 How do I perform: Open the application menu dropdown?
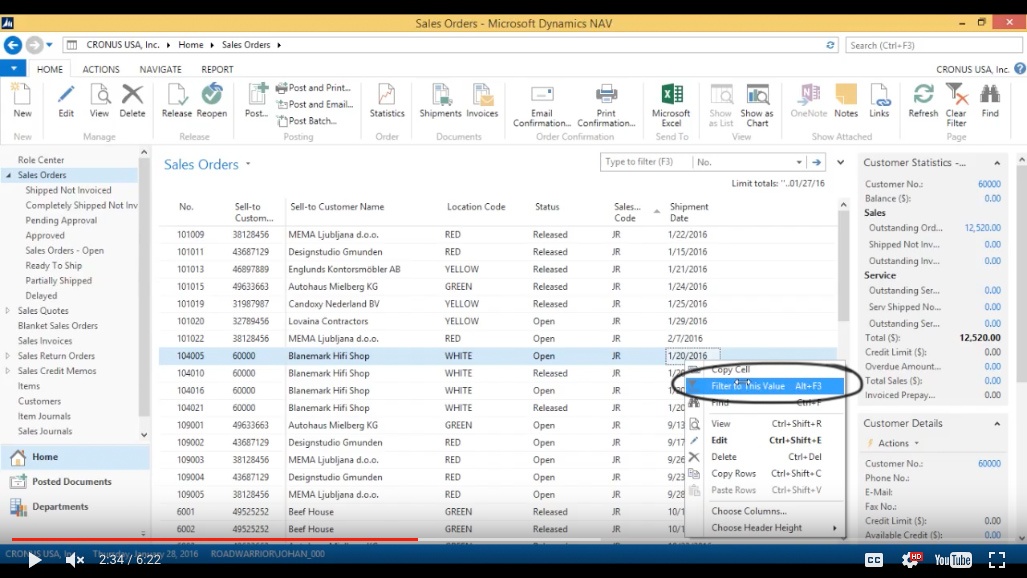pyautogui.click(x=13, y=68)
